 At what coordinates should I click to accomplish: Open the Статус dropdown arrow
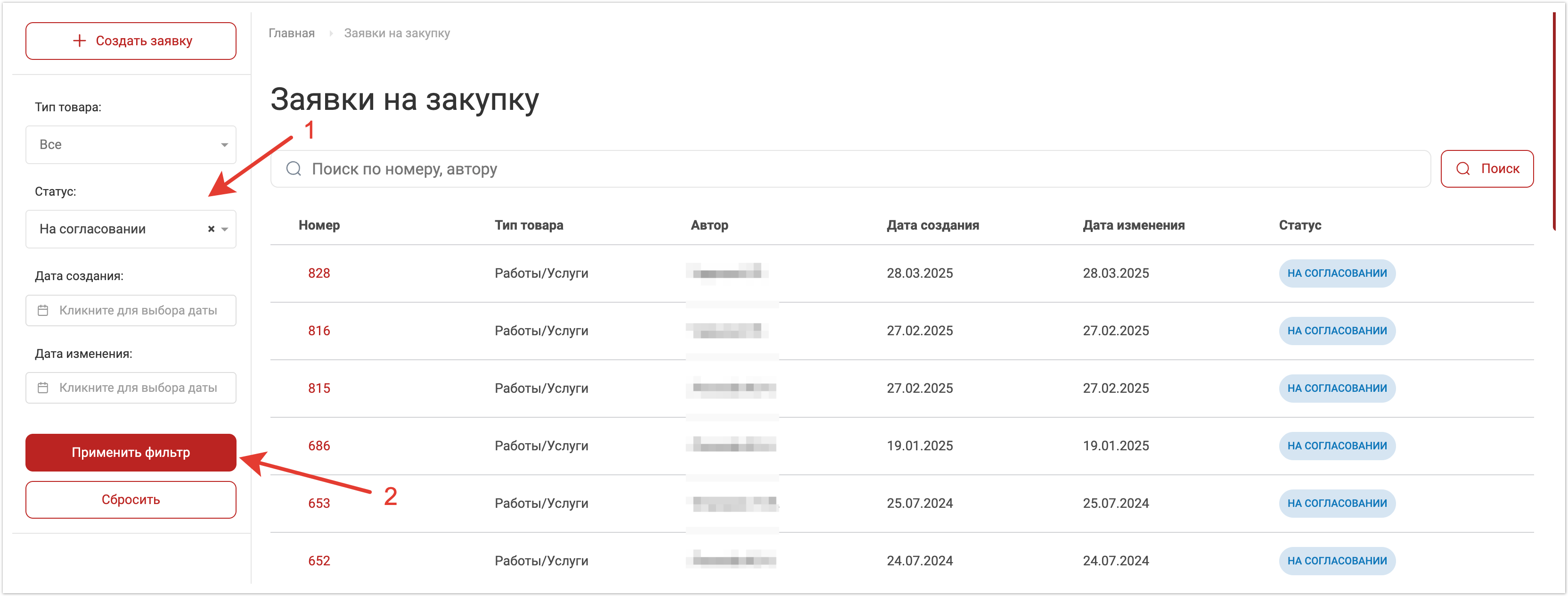click(x=225, y=229)
